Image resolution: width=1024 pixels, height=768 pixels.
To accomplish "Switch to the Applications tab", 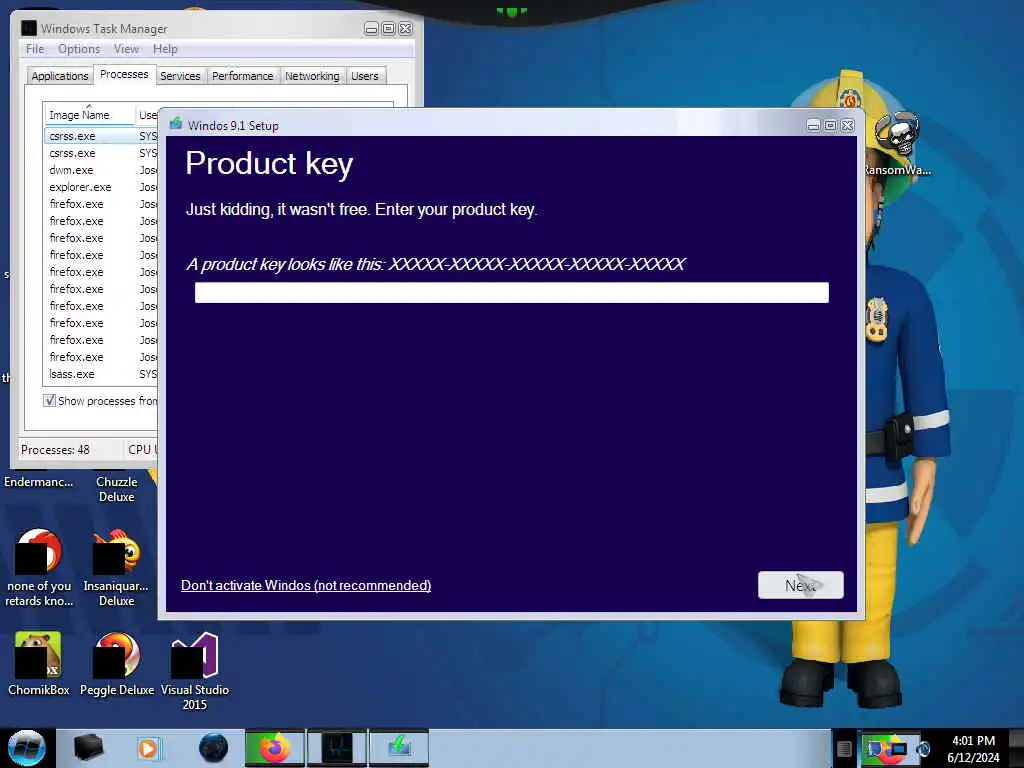I will click(x=59, y=76).
